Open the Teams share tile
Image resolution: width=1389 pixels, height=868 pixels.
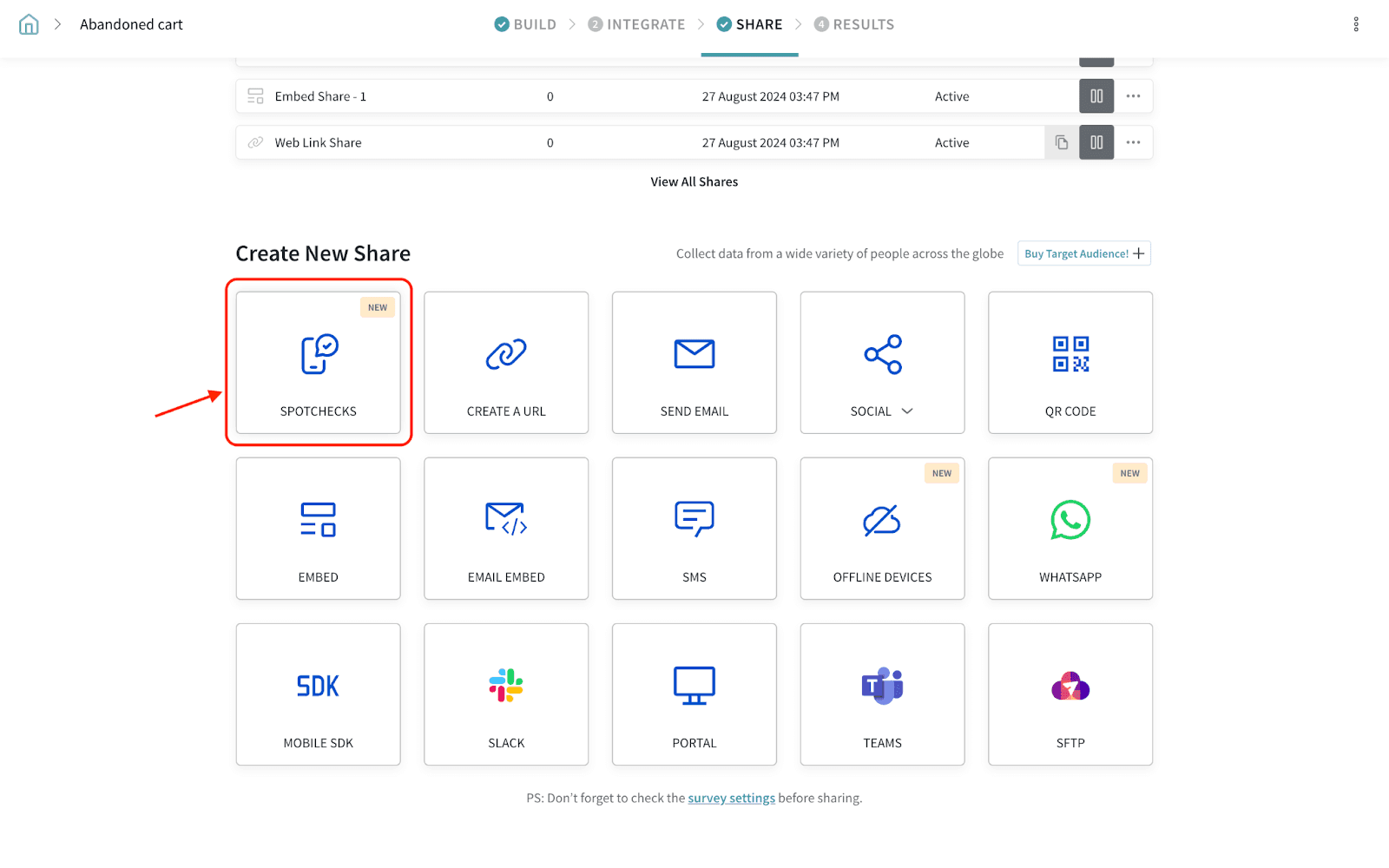(x=882, y=694)
